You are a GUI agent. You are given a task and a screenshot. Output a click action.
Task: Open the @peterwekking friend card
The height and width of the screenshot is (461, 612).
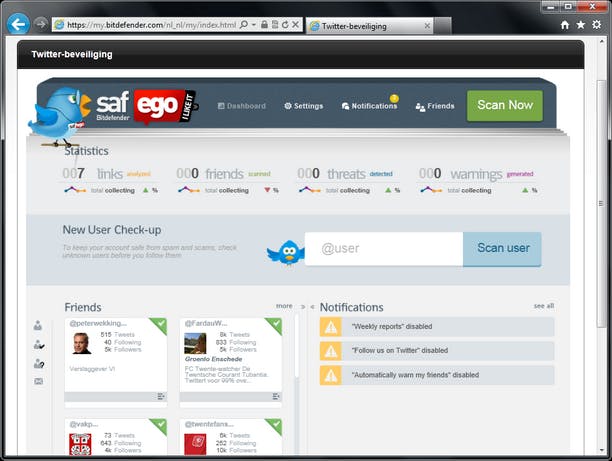pyautogui.click(x=116, y=362)
